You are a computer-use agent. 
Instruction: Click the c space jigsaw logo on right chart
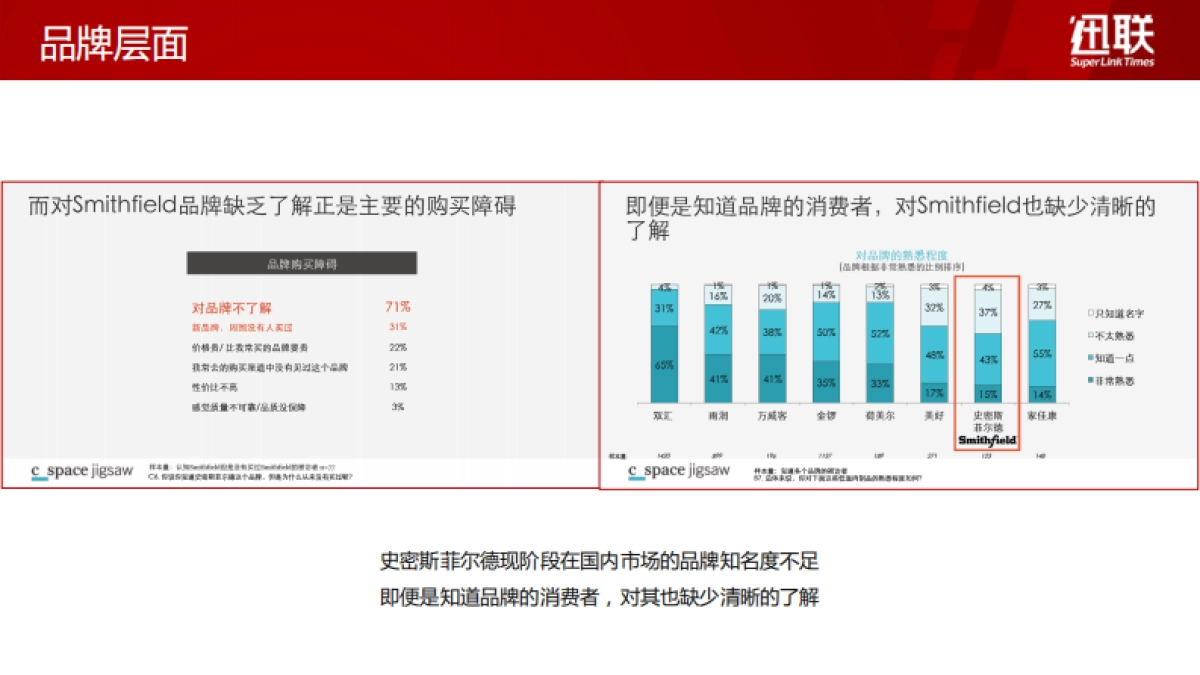(679, 472)
